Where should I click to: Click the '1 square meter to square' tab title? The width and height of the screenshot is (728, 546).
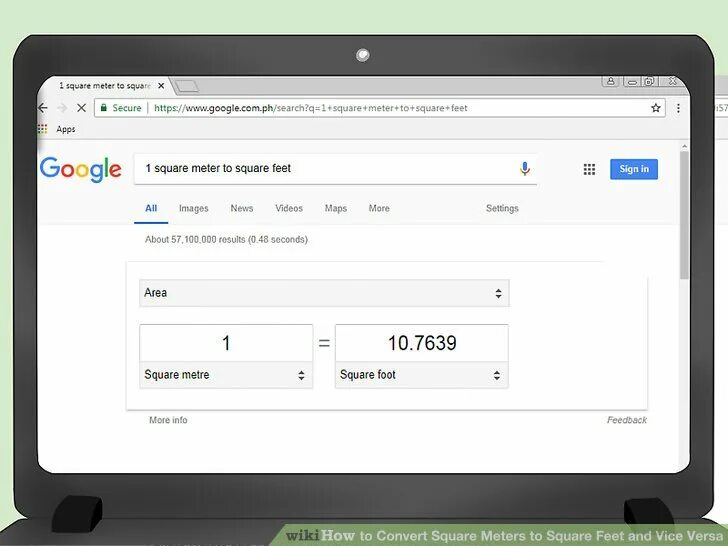105,86
